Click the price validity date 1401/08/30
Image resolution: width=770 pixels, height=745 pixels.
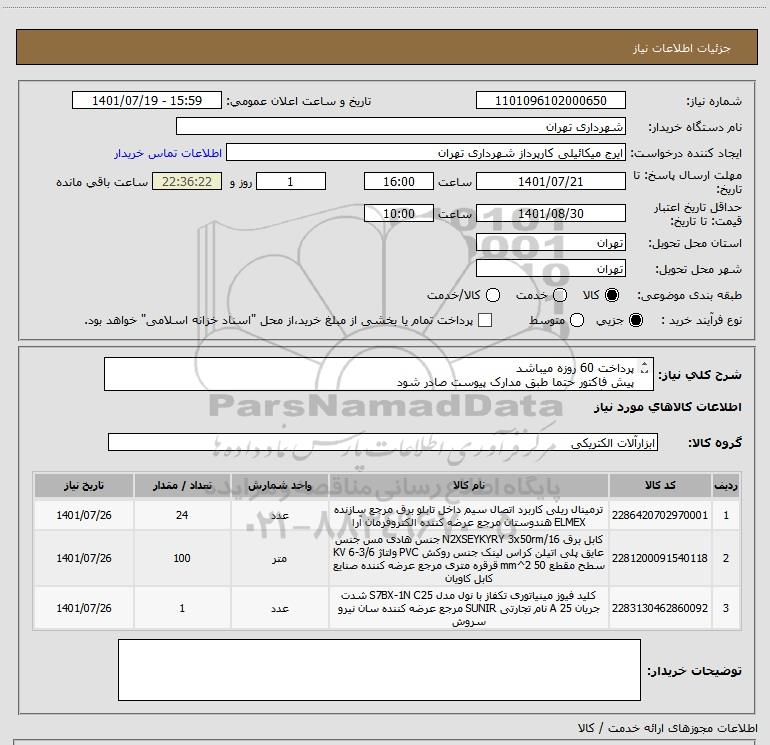click(x=550, y=213)
